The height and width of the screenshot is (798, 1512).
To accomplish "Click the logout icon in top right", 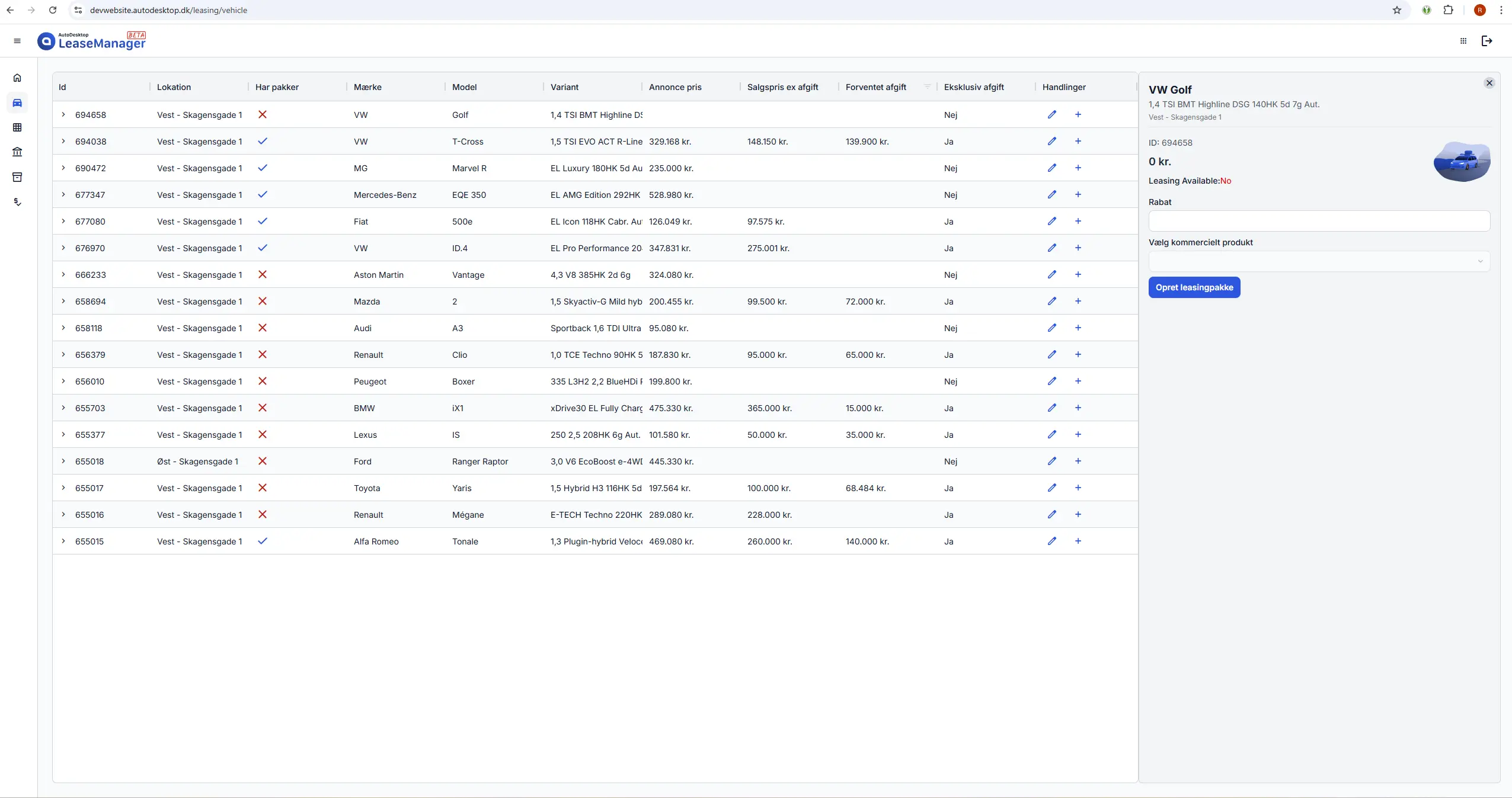I will (x=1487, y=41).
